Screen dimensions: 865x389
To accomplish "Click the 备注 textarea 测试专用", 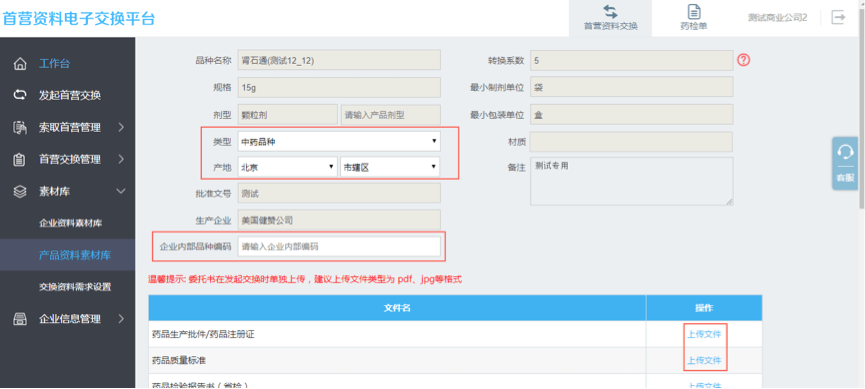I will [632, 182].
